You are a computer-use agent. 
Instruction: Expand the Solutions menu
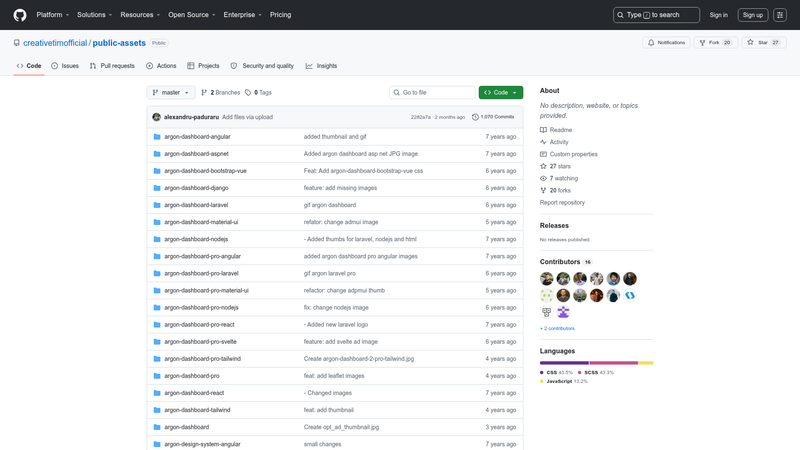pyautogui.click(x=94, y=15)
